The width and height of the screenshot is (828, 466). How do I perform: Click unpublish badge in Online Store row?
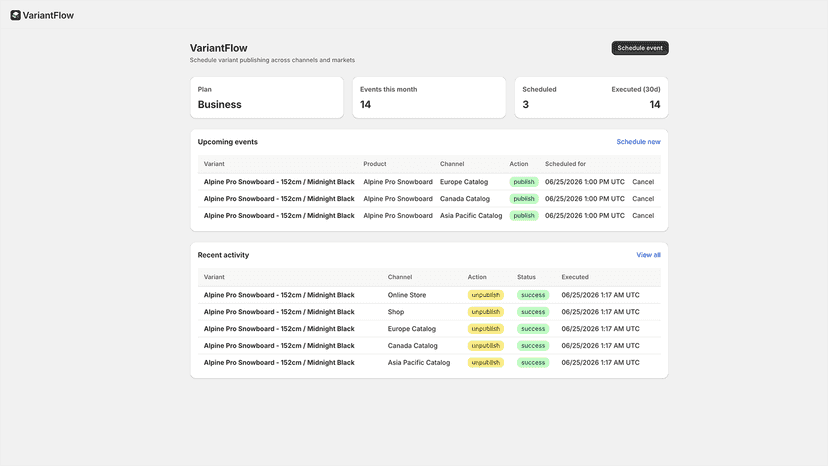coord(486,295)
